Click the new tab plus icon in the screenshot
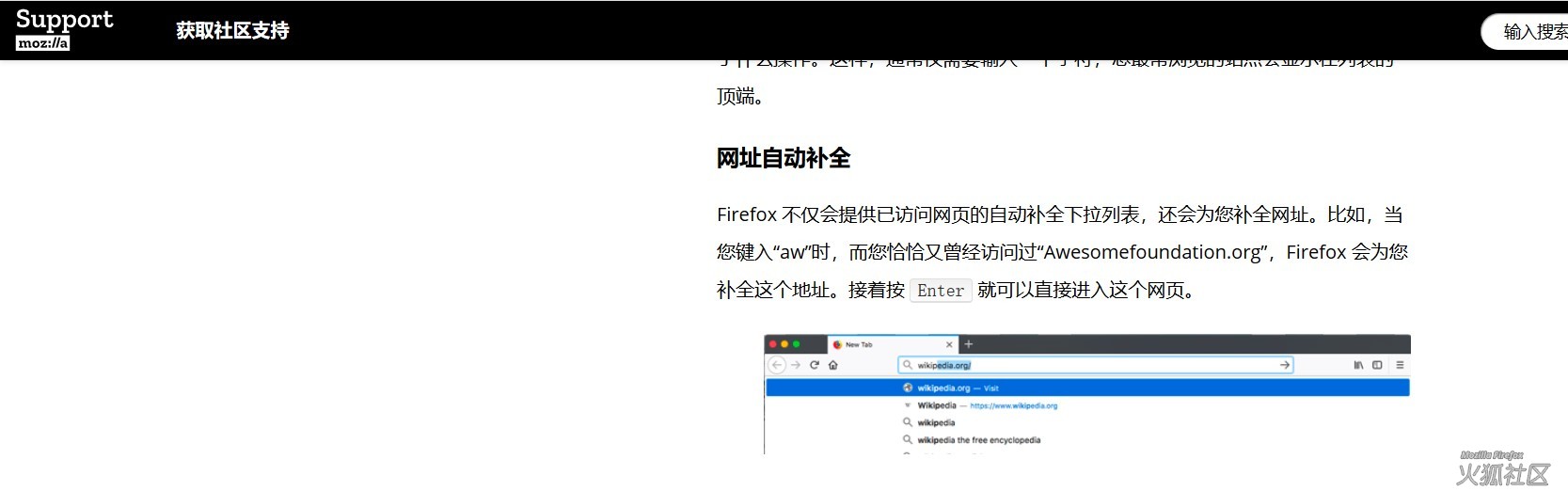Viewport: 1568px width, 491px height. click(969, 344)
